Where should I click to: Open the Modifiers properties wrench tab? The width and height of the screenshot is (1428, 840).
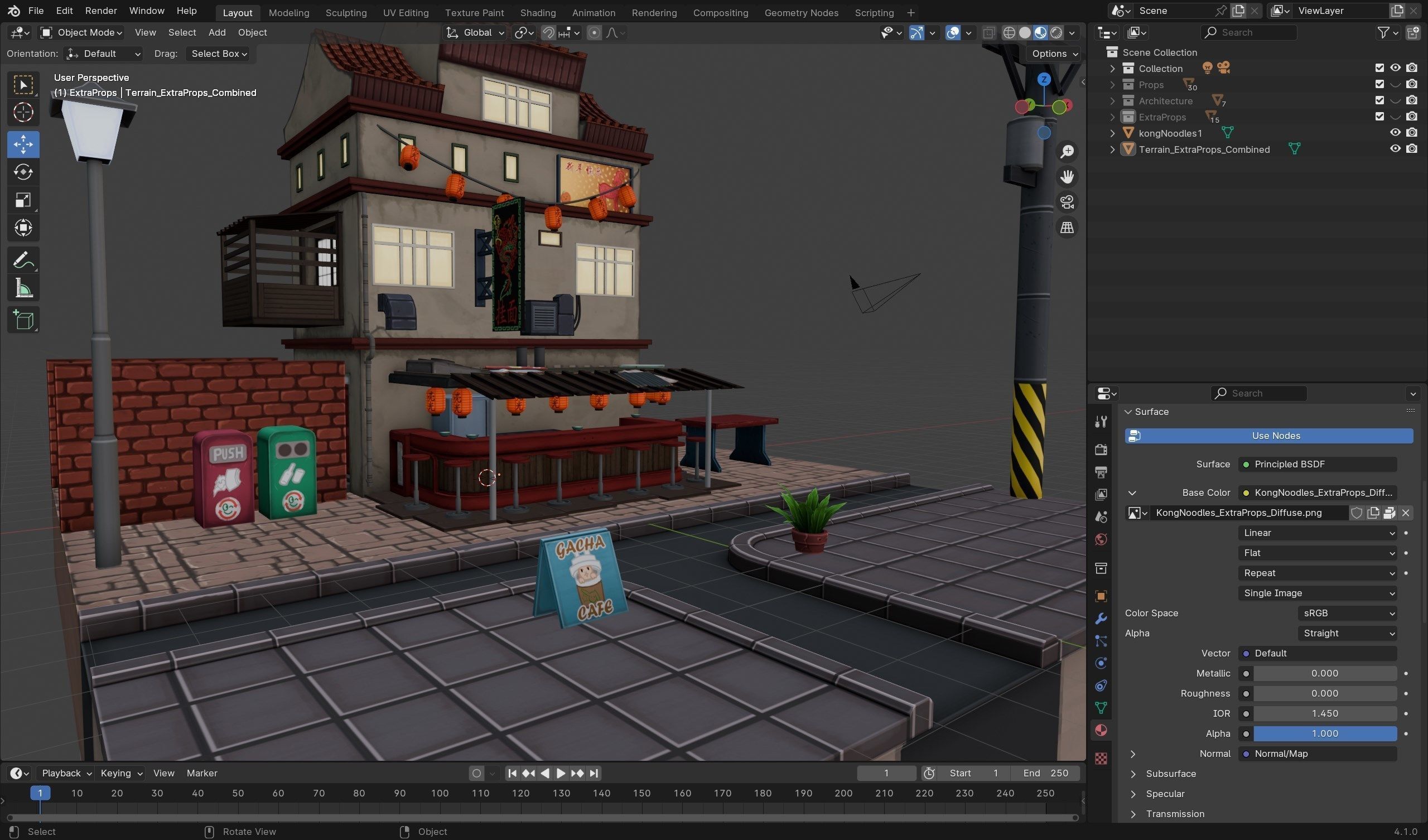pyautogui.click(x=1101, y=619)
